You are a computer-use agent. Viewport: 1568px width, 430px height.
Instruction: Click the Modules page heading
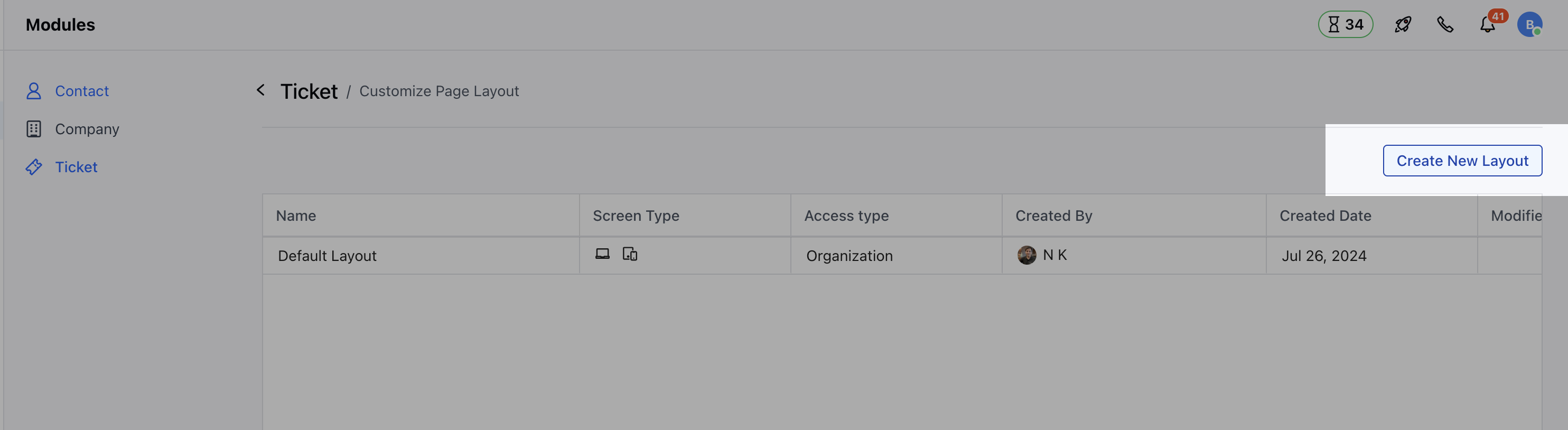[x=60, y=25]
